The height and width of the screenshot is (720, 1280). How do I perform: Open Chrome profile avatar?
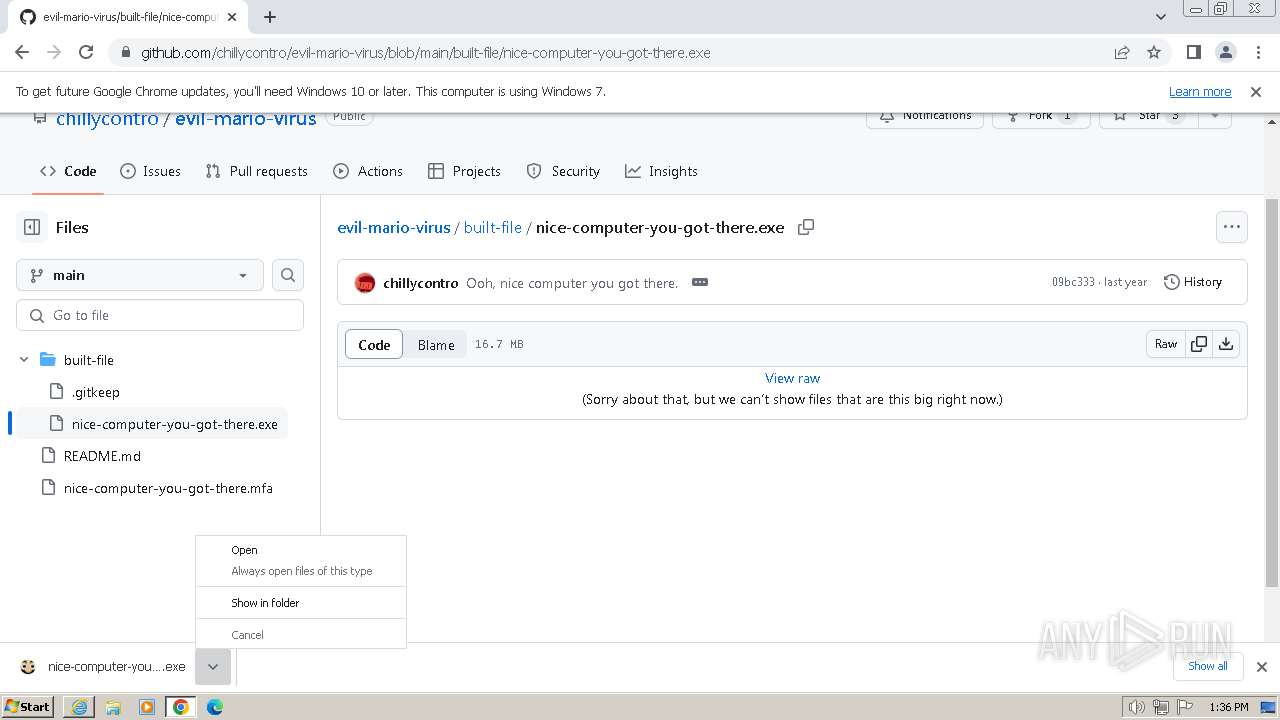point(1225,52)
